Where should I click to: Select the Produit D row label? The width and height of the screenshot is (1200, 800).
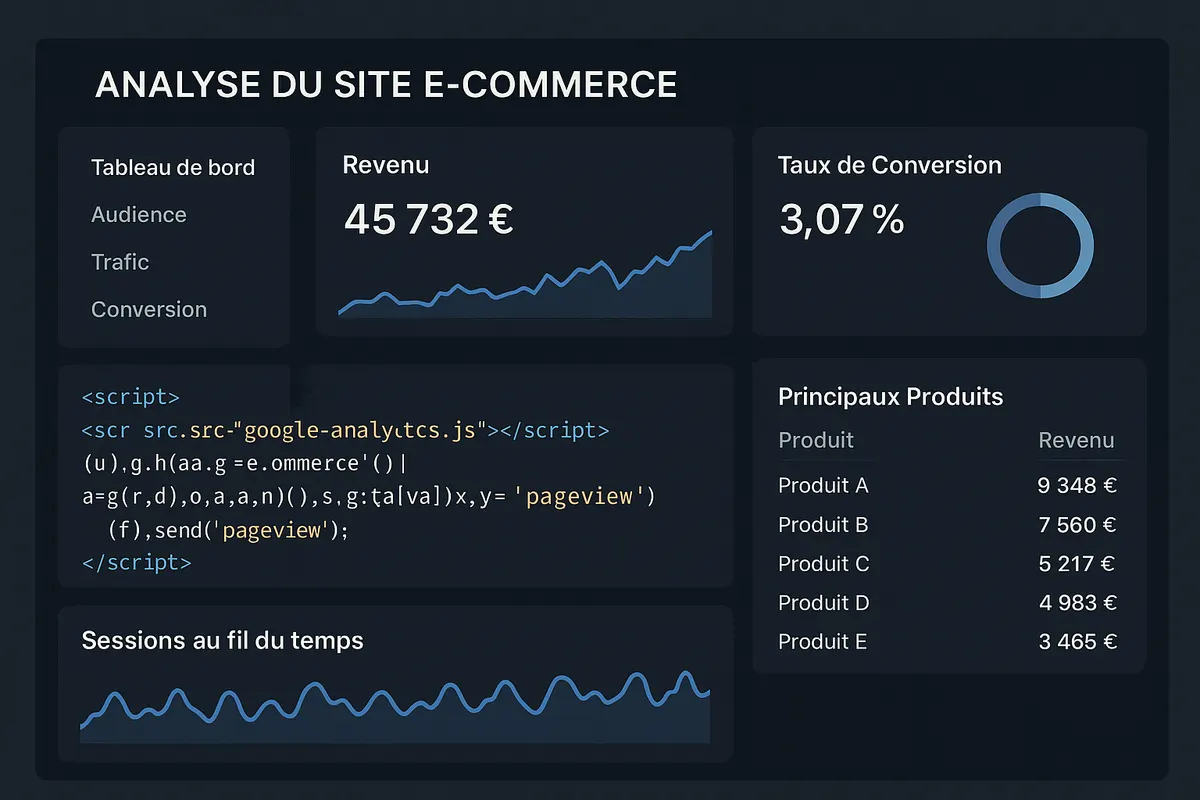click(x=824, y=603)
